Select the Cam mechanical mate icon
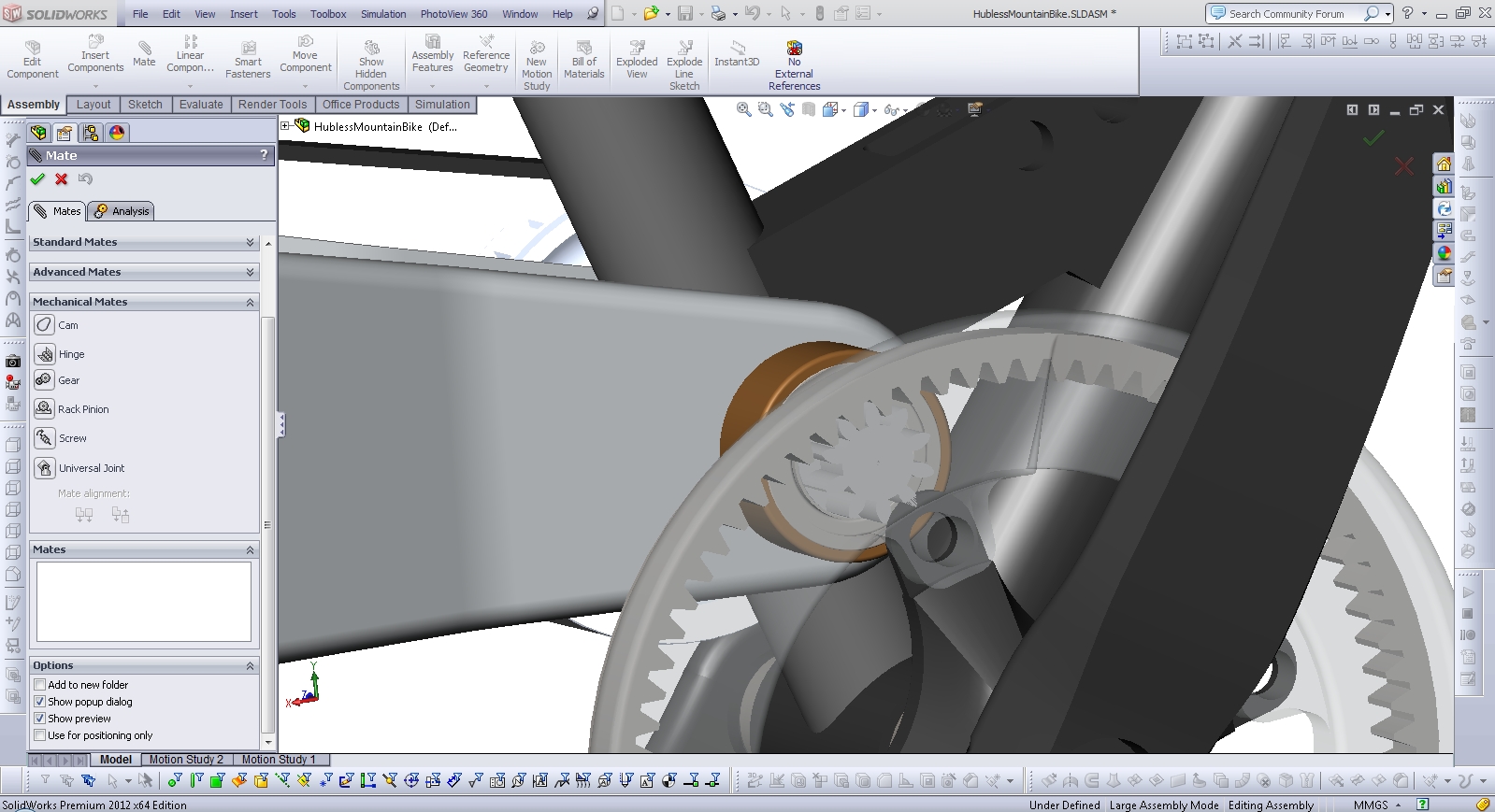Image resolution: width=1495 pixels, height=812 pixels. pyautogui.click(x=44, y=325)
